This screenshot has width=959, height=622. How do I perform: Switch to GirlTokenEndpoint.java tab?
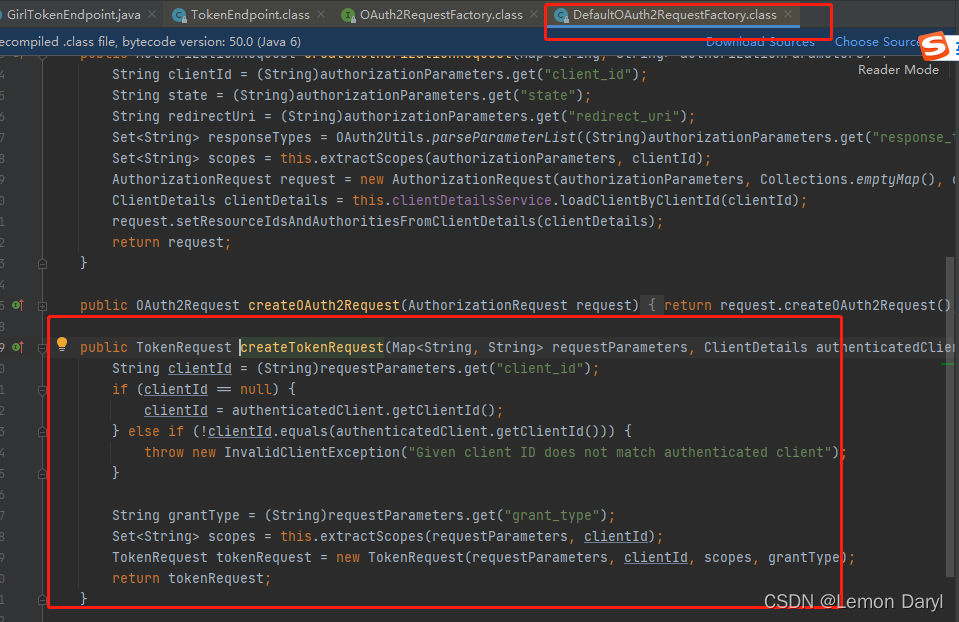[73, 15]
